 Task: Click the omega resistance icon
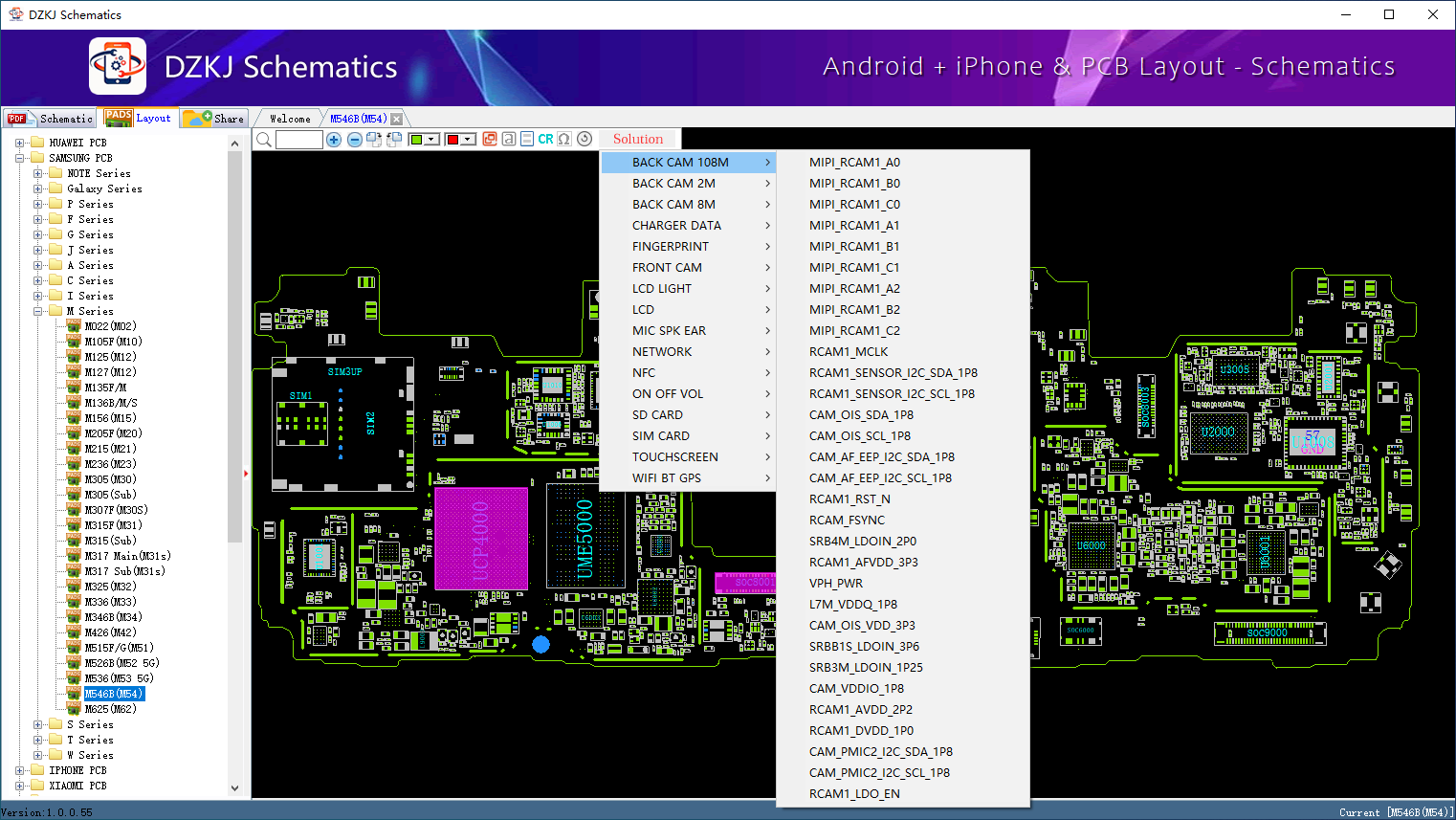click(564, 139)
